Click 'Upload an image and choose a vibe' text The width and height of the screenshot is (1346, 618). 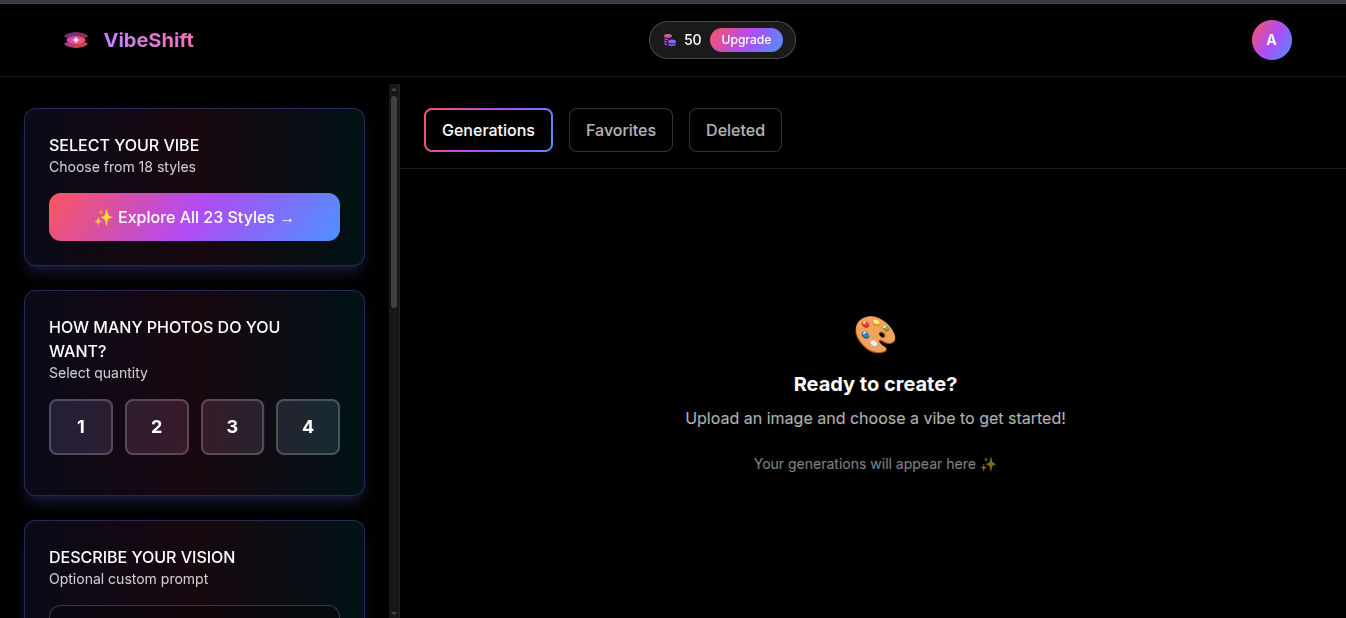pyautogui.click(x=875, y=418)
